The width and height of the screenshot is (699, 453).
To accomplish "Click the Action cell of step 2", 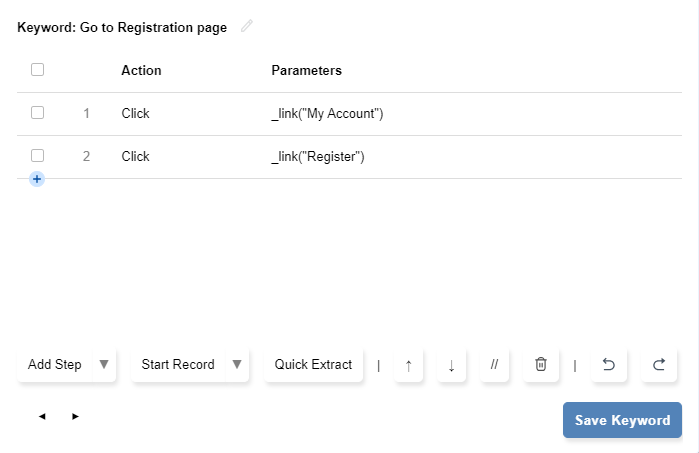I will pos(135,157).
